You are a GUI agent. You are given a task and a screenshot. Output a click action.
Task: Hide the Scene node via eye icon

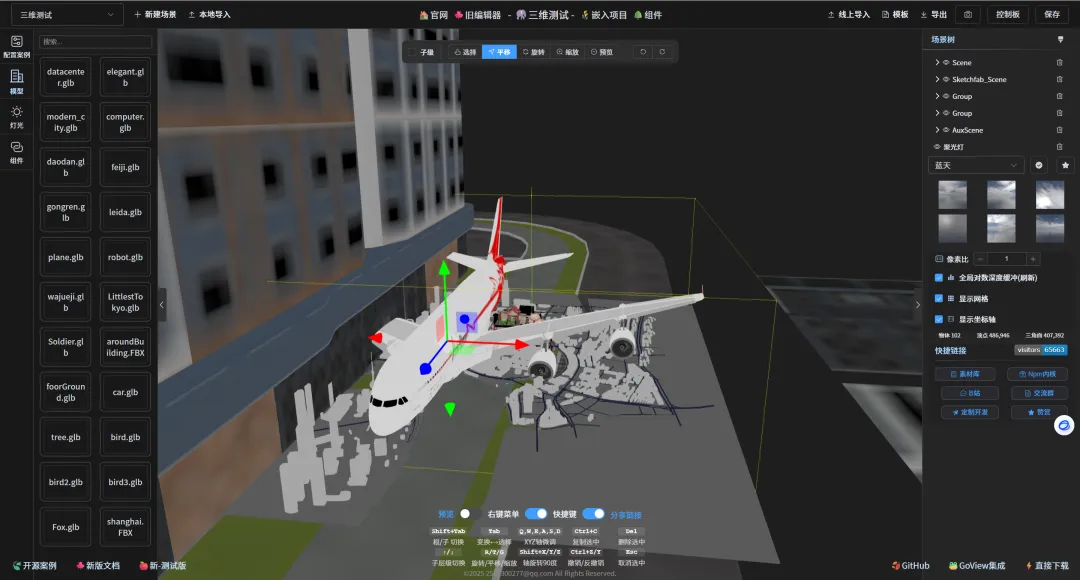946,63
